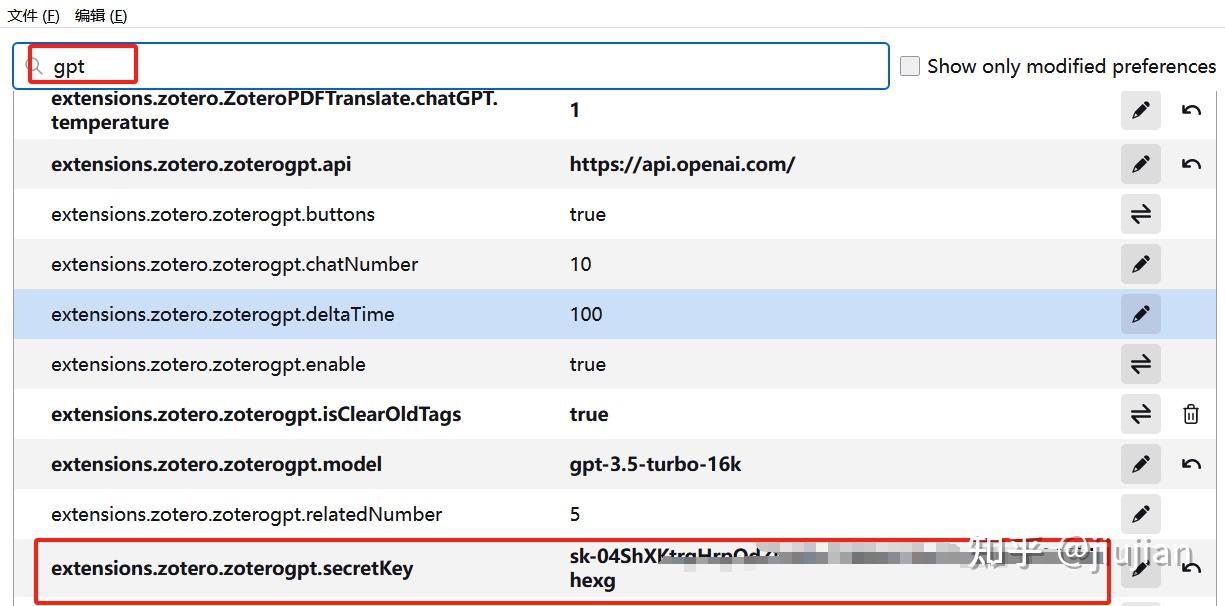1225x606 pixels.
Task: Edit the highlighted deltaTime preference value
Action: click(1141, 314)
